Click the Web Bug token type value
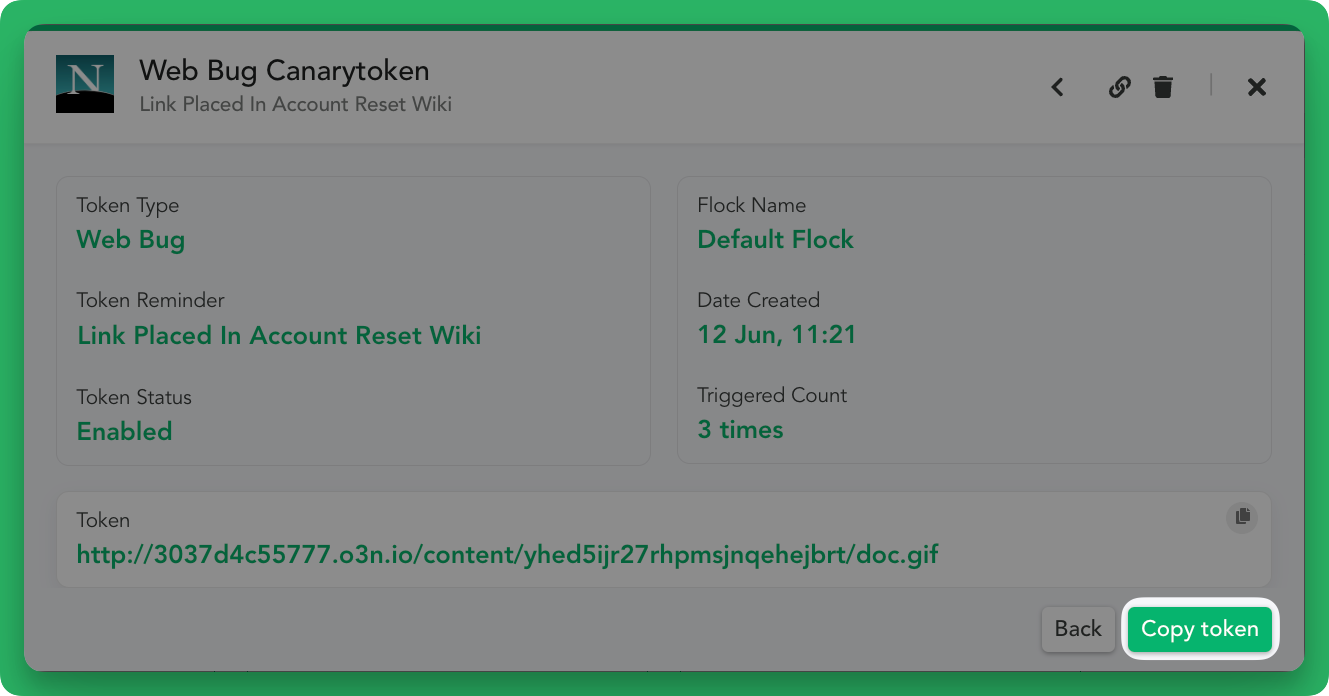Screen dimensions: 1329x696 (x=131, y=240)
